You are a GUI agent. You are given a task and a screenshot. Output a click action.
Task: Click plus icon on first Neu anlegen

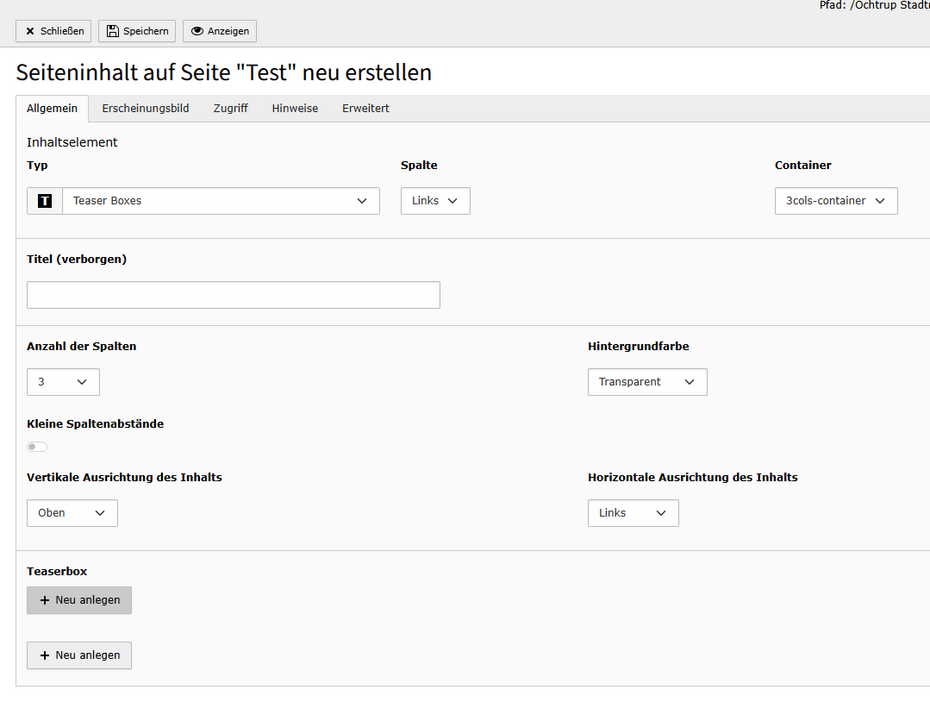pos(45,600)
